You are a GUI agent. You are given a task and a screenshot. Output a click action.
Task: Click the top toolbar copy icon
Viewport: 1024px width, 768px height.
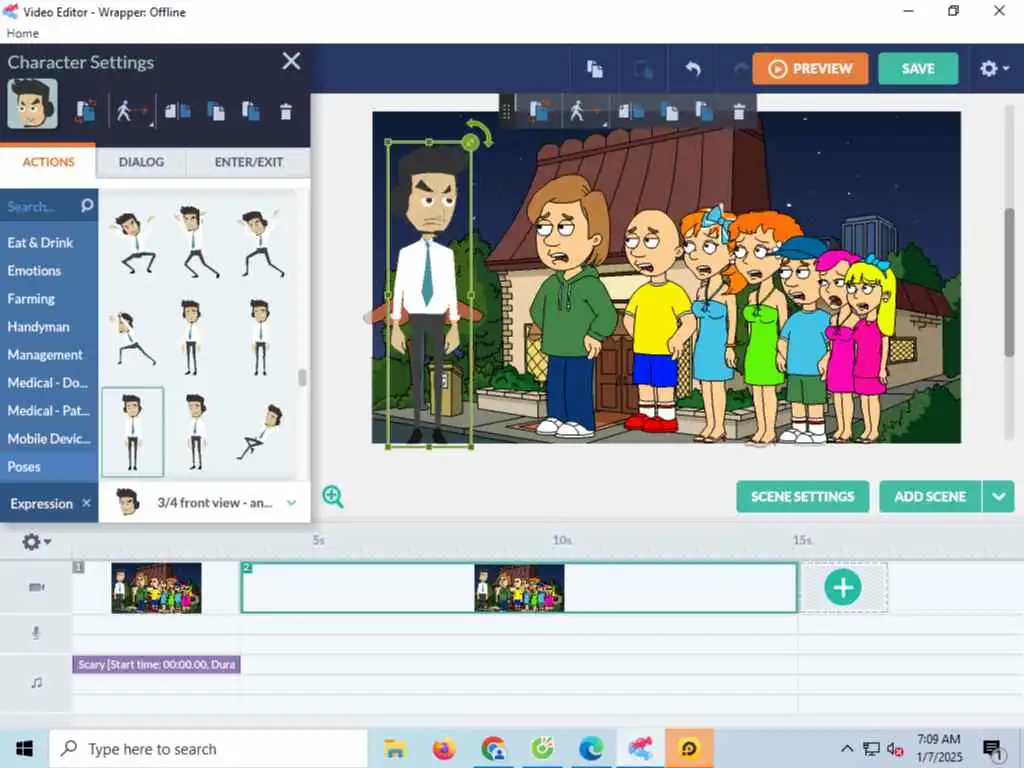(x=594, y=69)
